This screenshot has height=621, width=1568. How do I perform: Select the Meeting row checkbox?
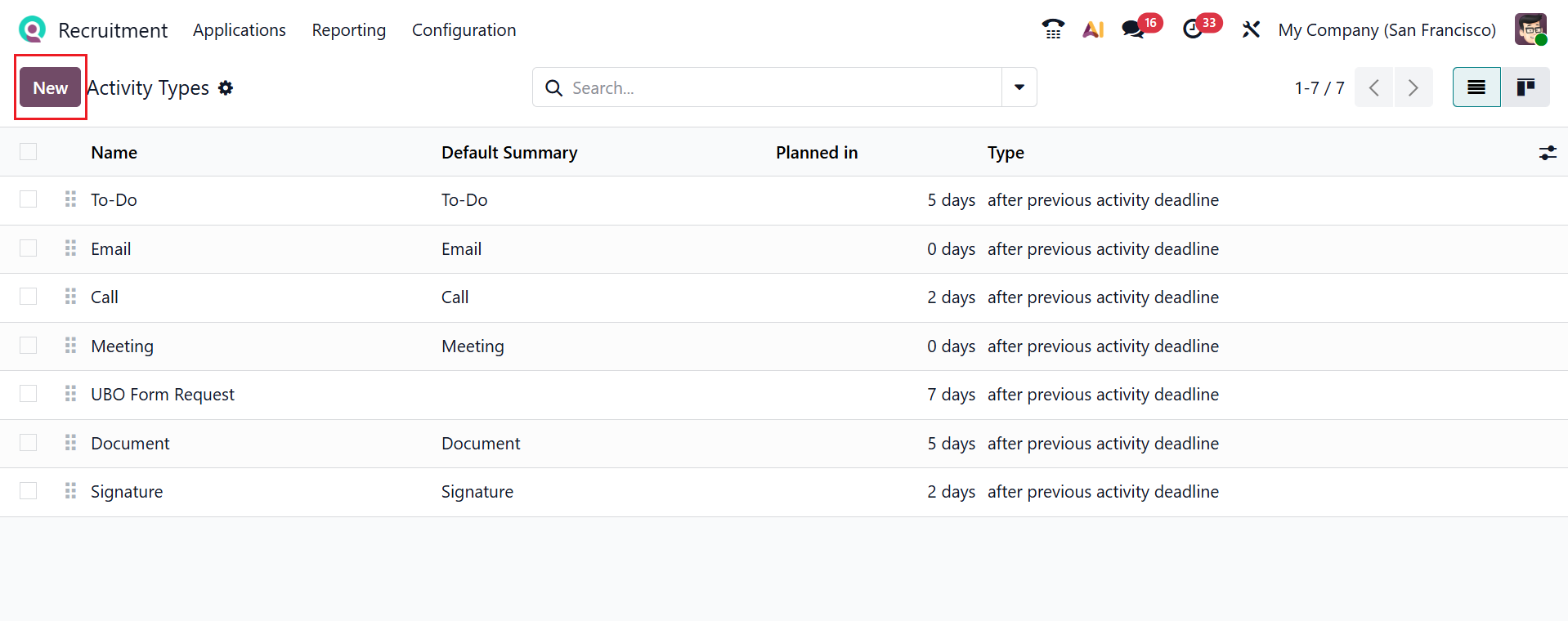29,346
